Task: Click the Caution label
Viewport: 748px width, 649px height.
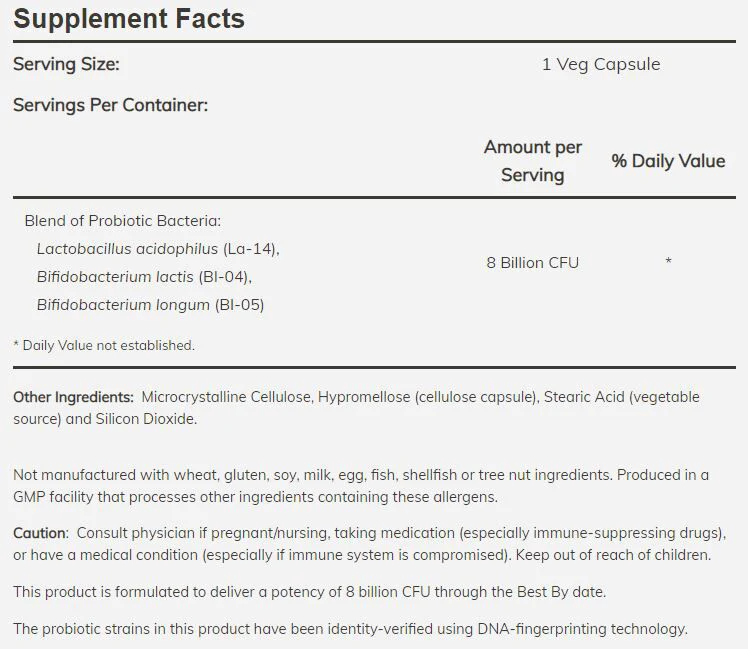Action: coord(41,533)
